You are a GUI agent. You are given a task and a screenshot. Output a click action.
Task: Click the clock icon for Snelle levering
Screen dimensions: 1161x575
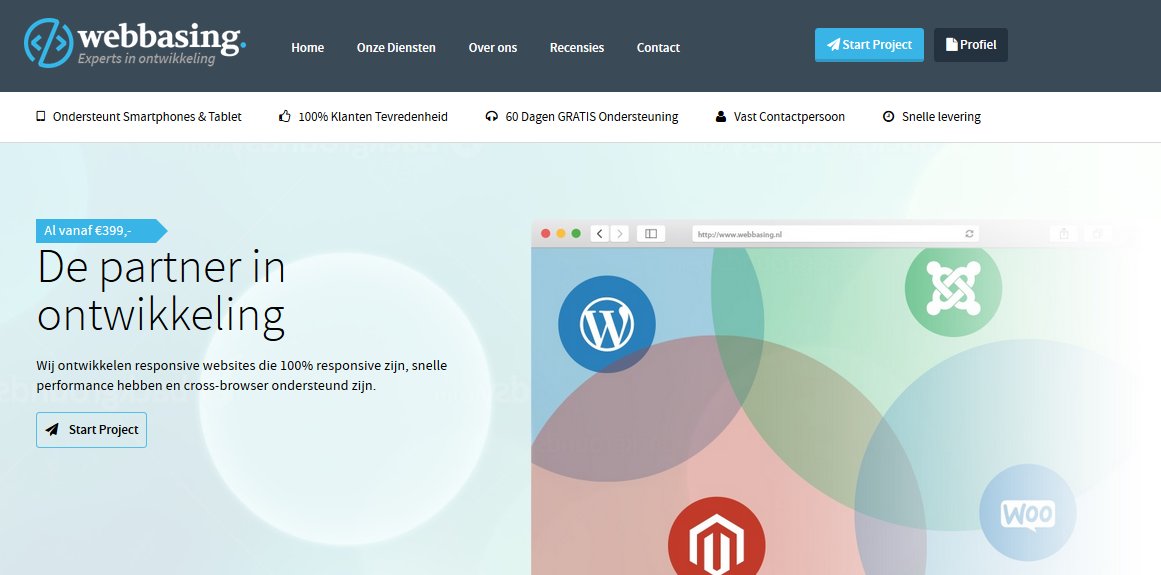click(x=889, y=116)
